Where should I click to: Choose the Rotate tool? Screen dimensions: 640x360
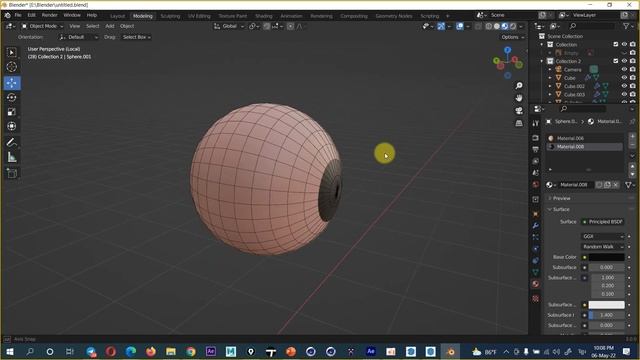click(11, 98)
